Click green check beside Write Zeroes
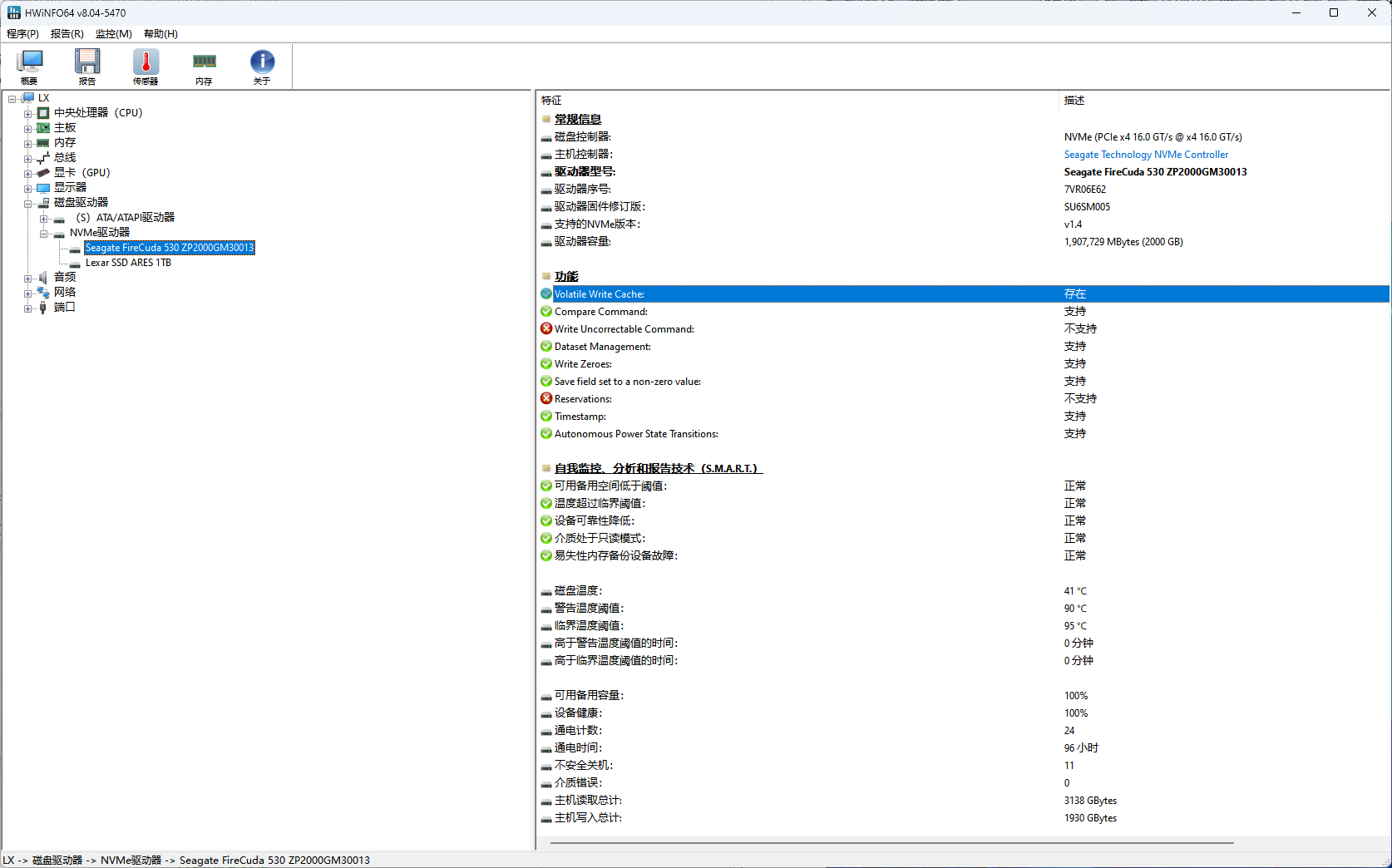 546,364
